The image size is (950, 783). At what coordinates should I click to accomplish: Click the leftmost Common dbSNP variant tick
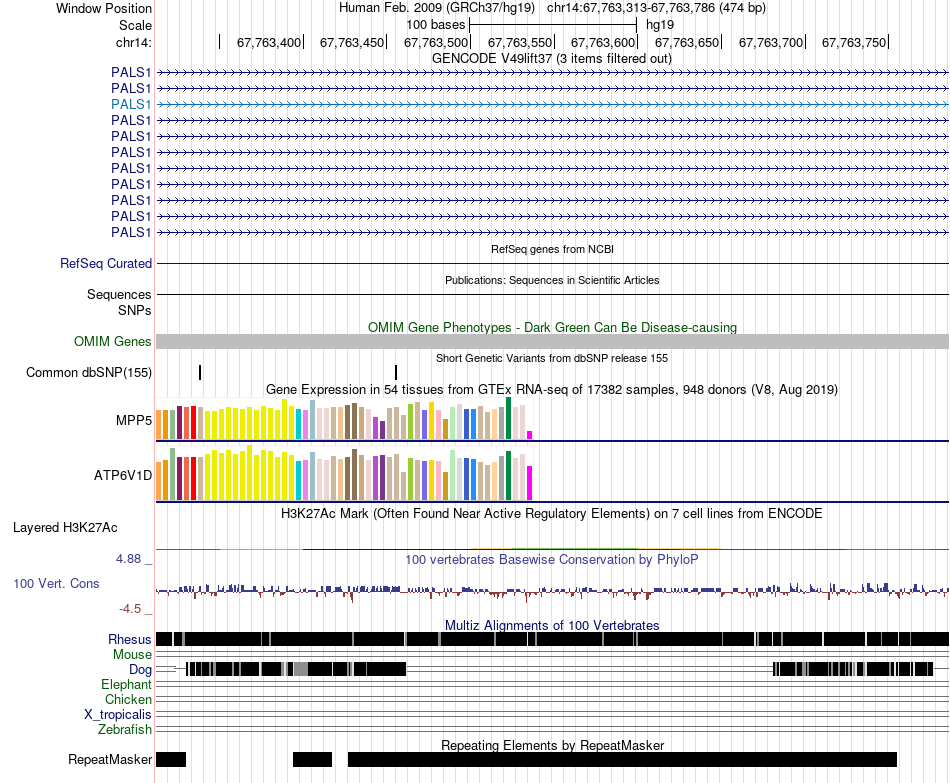pos(200,372)
